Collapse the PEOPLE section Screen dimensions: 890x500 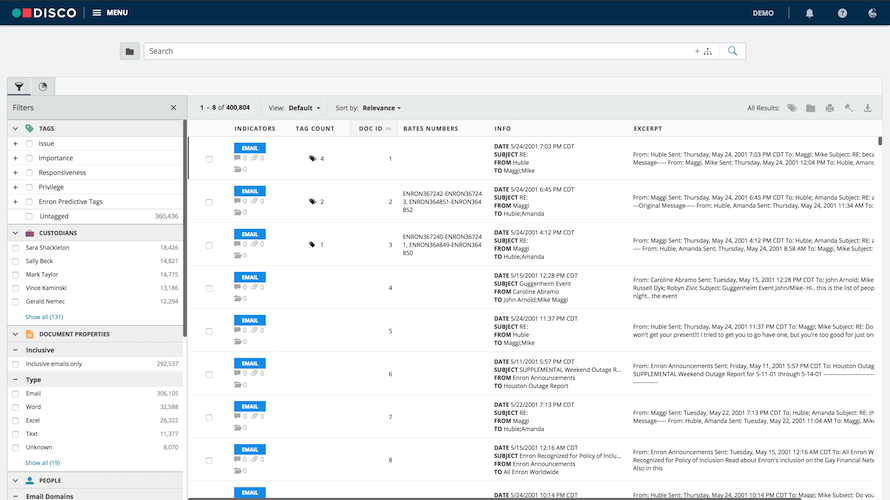click(15, 481)
